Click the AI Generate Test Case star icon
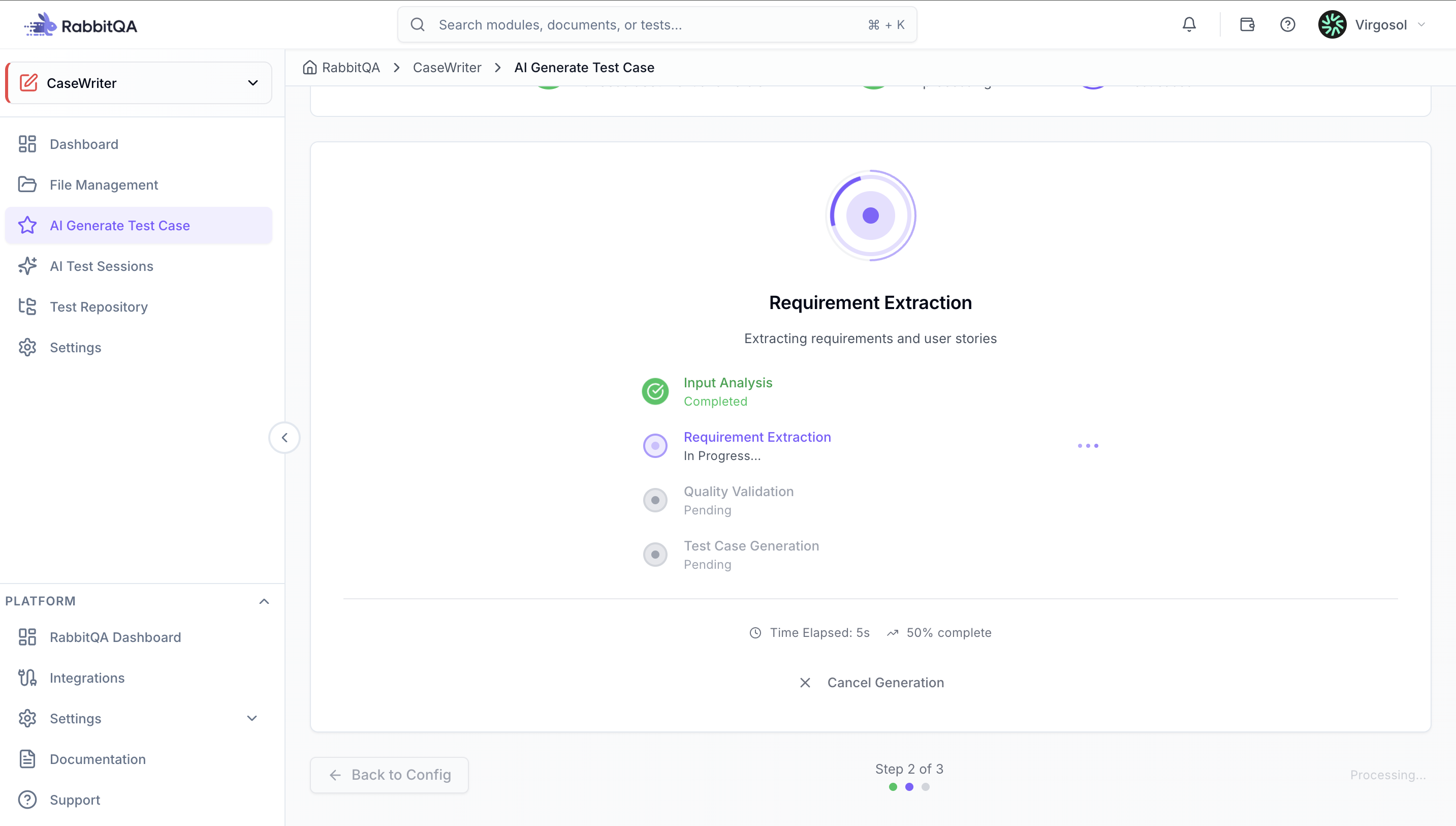The height and width of the screenshot is (826, 1456). click(27, 226)
